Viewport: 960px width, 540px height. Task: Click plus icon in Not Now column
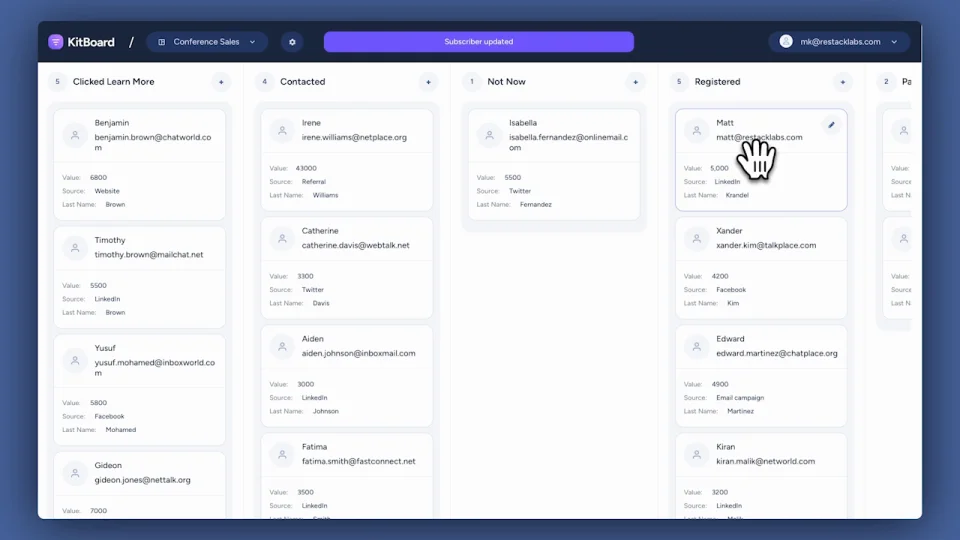point(634,82)
